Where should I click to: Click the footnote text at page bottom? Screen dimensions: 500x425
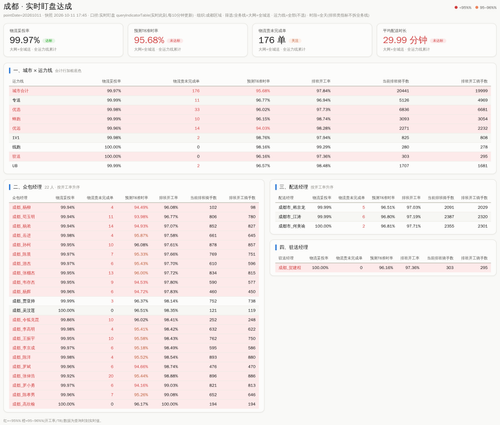(x=52, y=421)
